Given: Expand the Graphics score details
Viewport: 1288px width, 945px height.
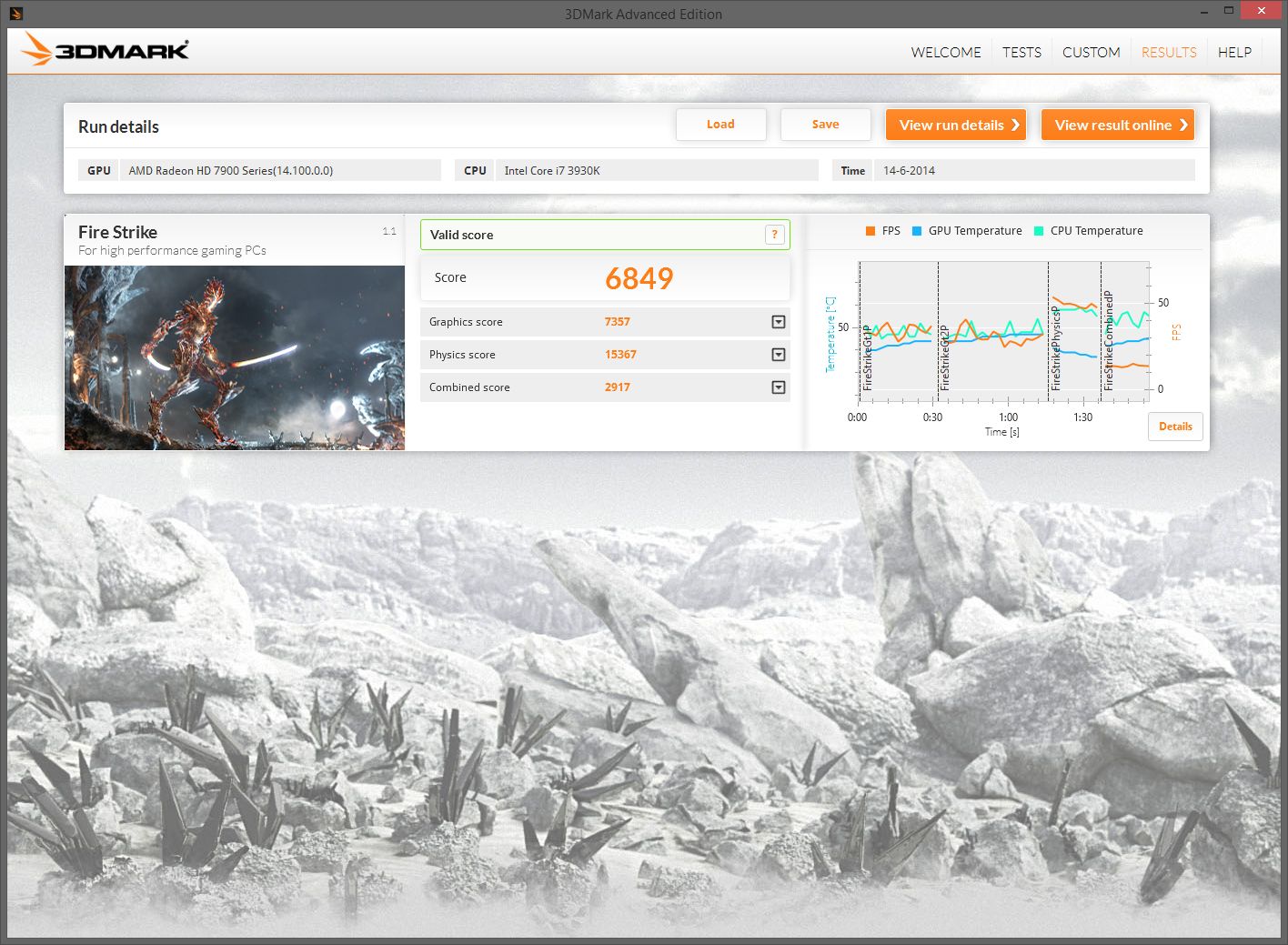Looking at the screenshot, I should coord(779,322).
